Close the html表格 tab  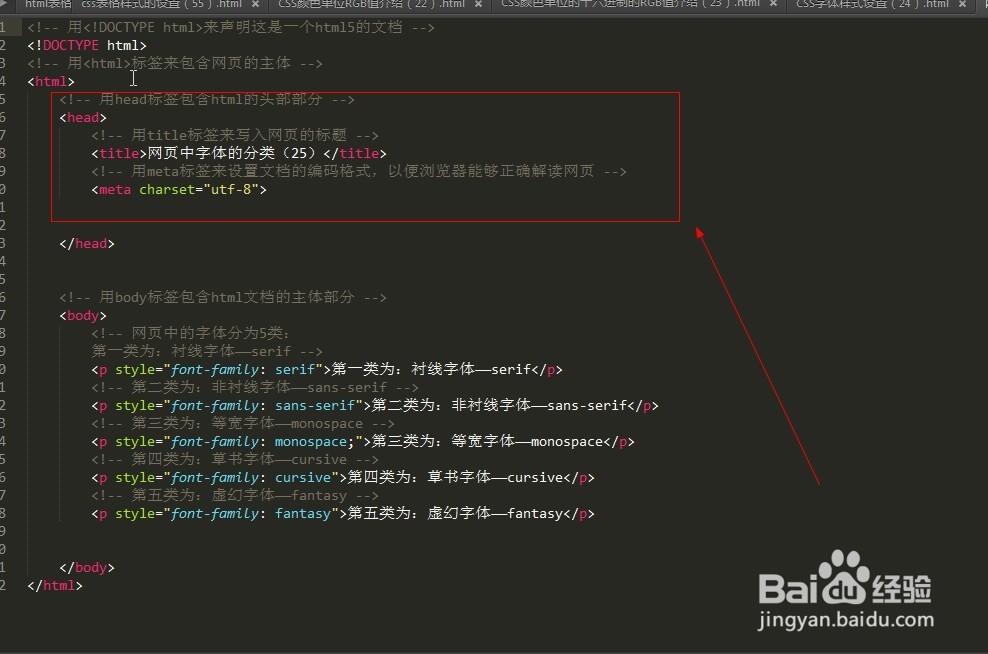point(67,5)
